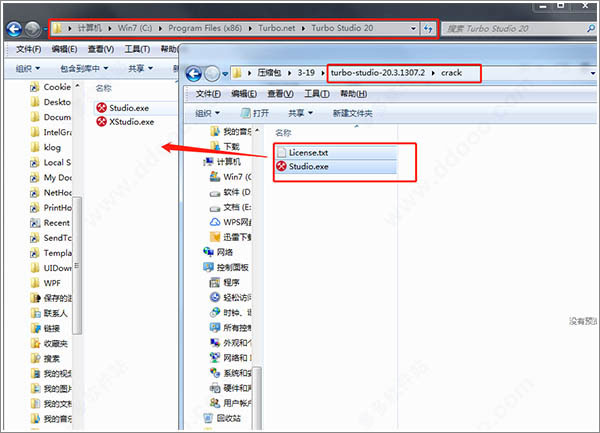Expand 包含到库中 dropdown
The height and width of the screenshot is (433, 600).
click(x=84, y=68)
